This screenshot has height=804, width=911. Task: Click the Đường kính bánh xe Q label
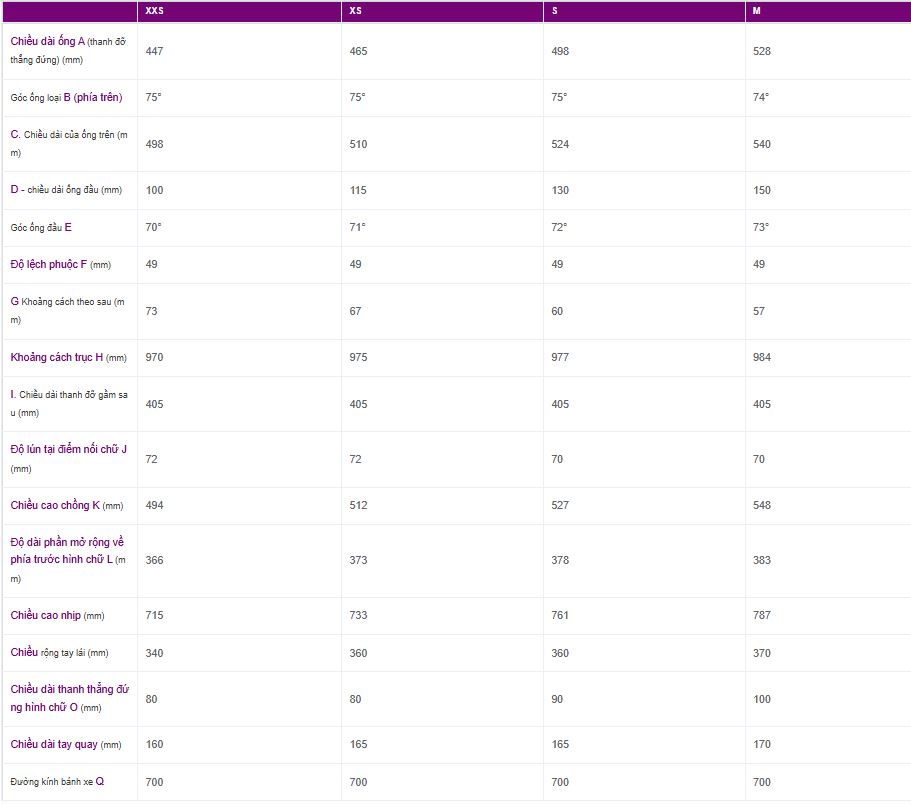pos(57,782)
